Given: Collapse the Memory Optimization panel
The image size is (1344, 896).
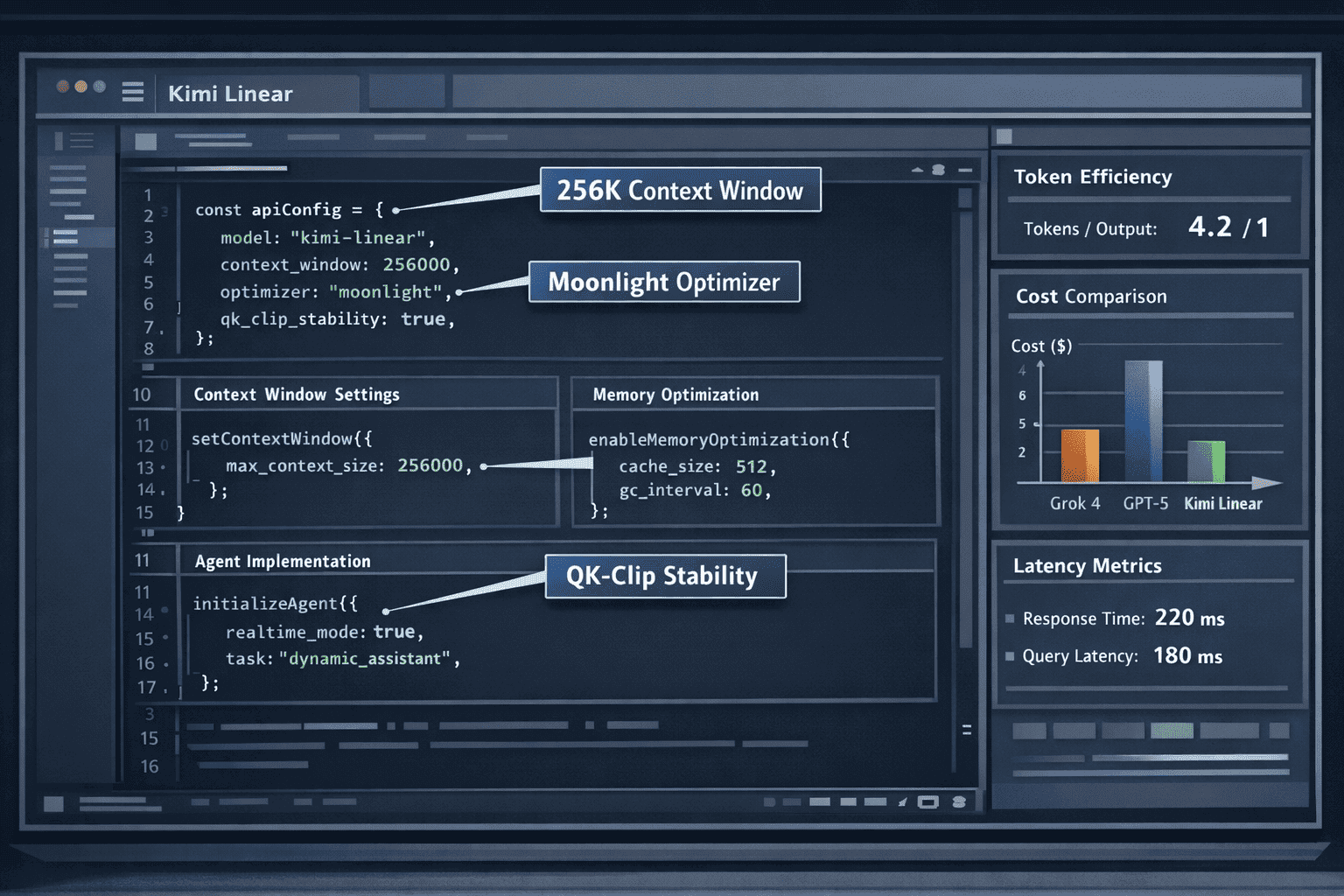Looking at the screenshot, I should click(x=674, y=395).
